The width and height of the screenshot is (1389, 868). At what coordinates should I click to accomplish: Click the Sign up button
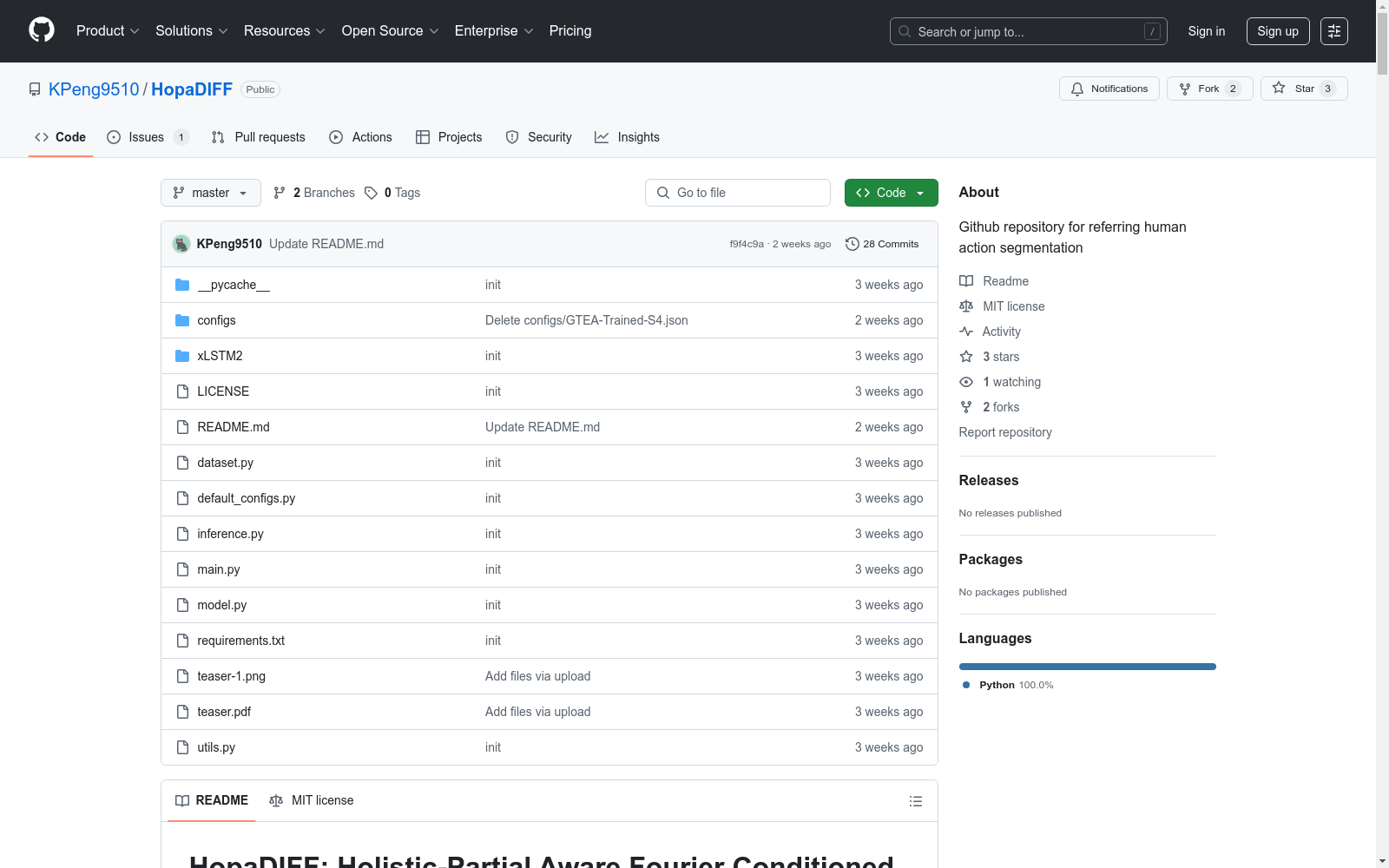[x=1278, y=31]
